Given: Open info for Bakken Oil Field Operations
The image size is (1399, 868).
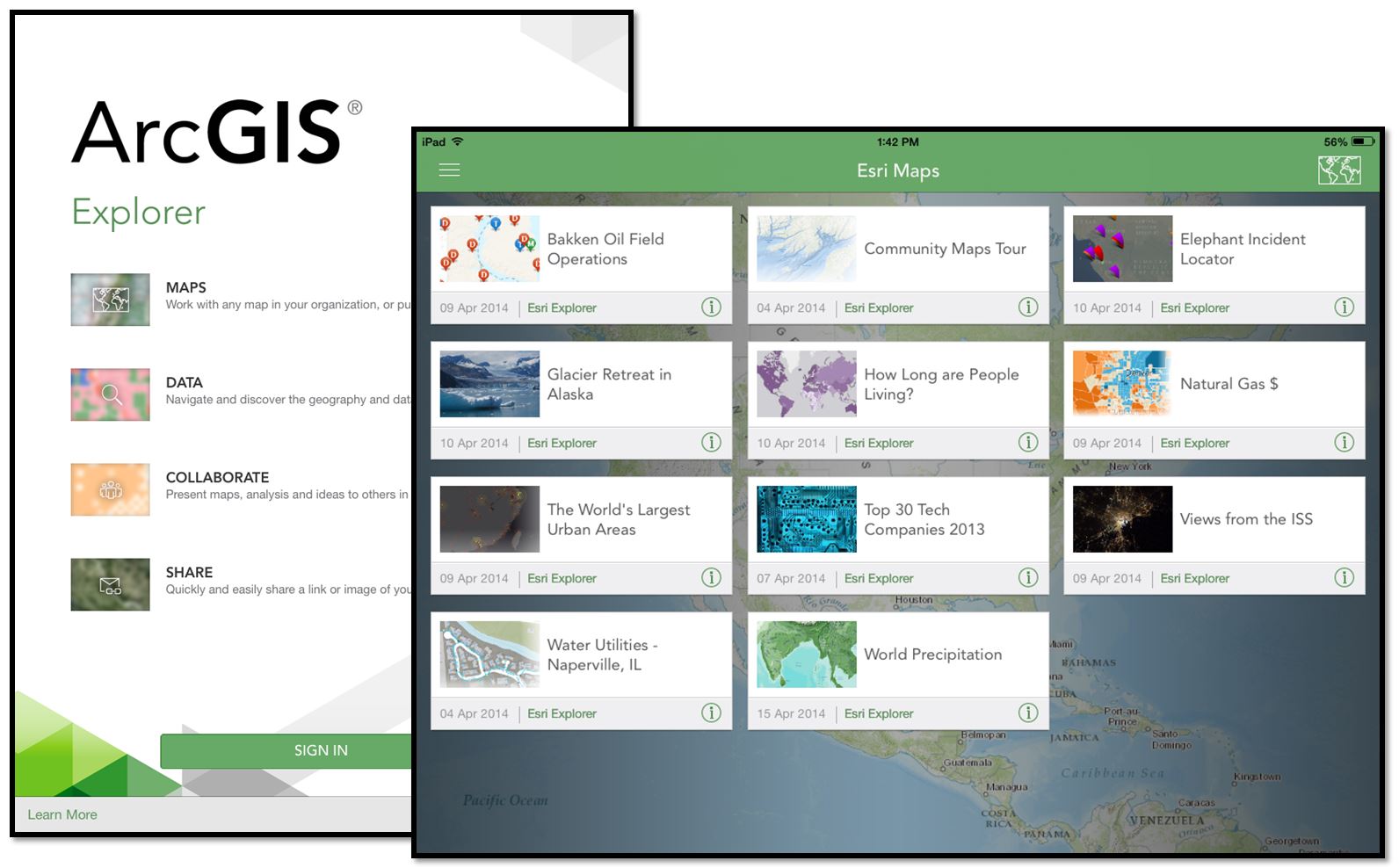Looking at the screenshot, I should [x=711, y=307].
